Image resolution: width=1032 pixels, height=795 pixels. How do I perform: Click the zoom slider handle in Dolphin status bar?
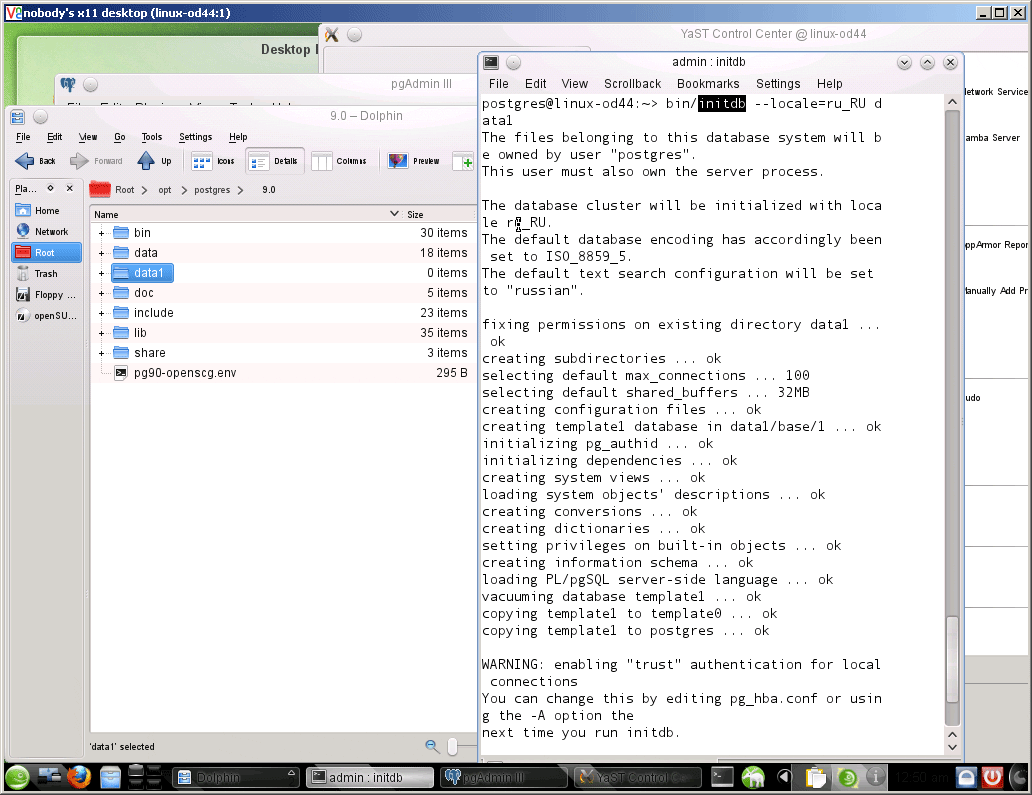click(x=452, y=746)
